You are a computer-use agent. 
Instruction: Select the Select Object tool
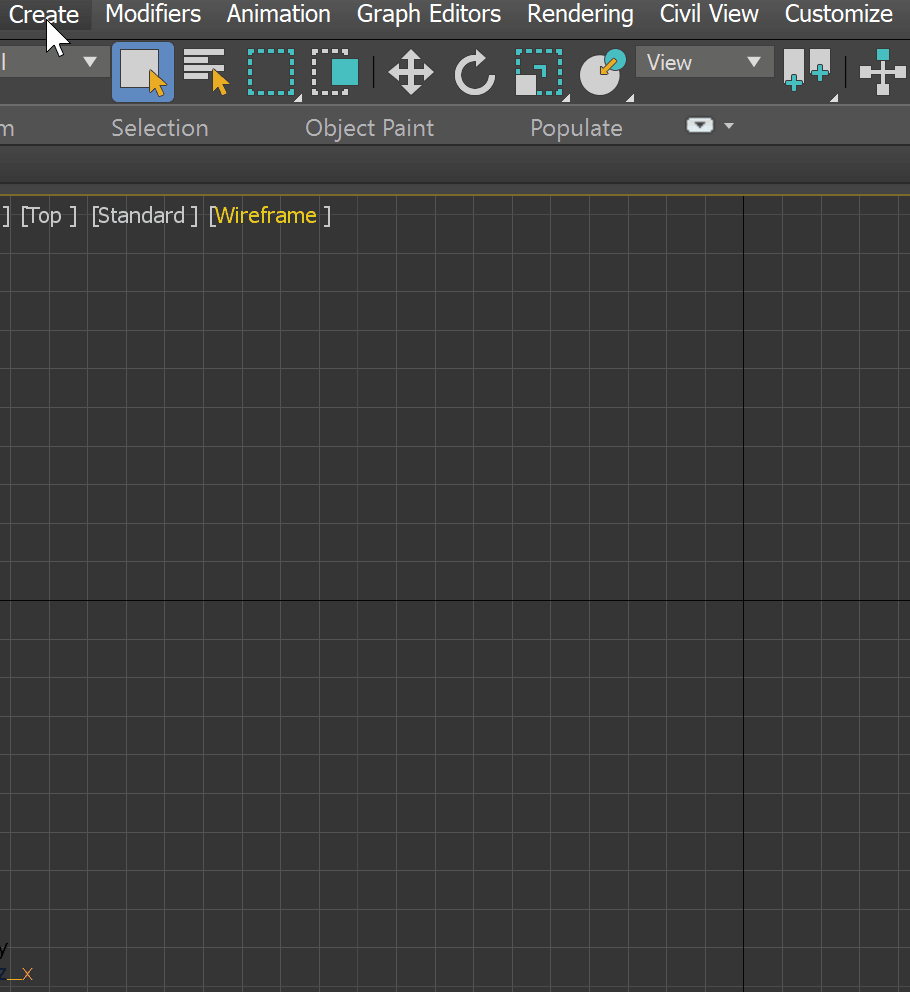click(142, 71)
